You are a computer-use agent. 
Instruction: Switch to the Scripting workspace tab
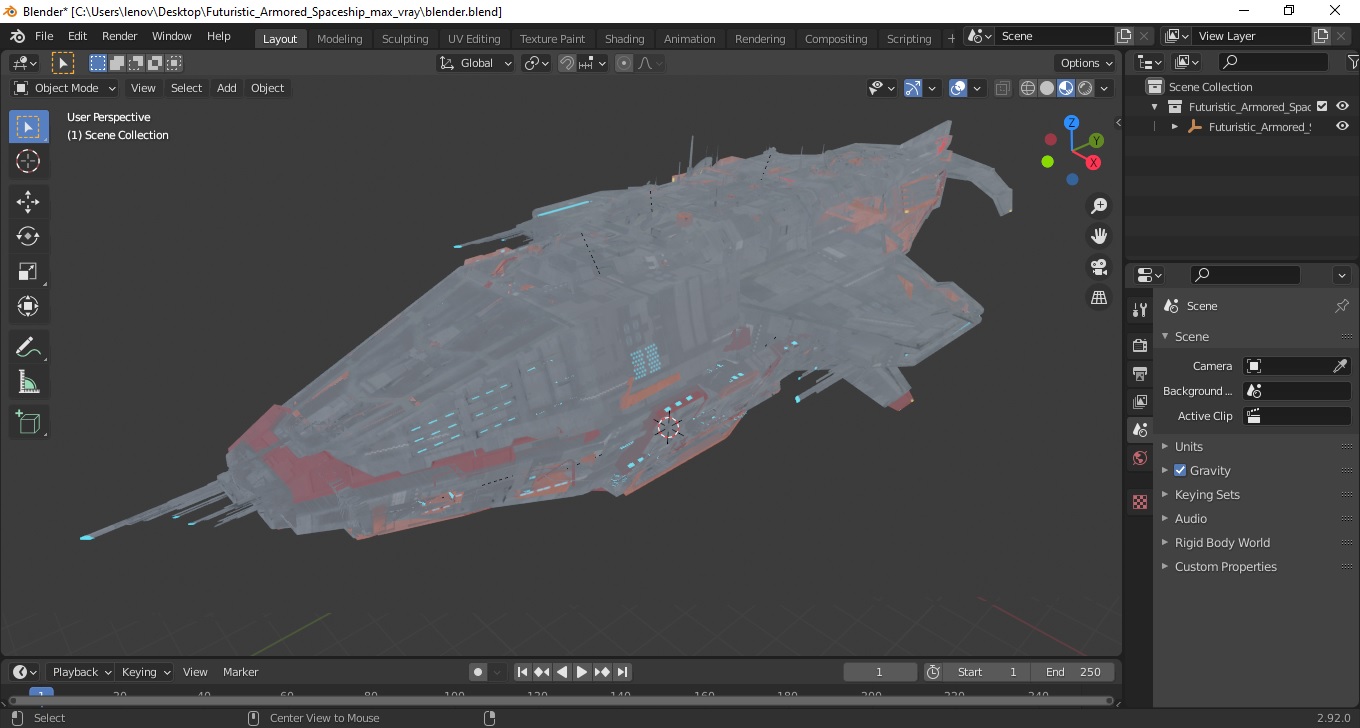coord(909,39)
